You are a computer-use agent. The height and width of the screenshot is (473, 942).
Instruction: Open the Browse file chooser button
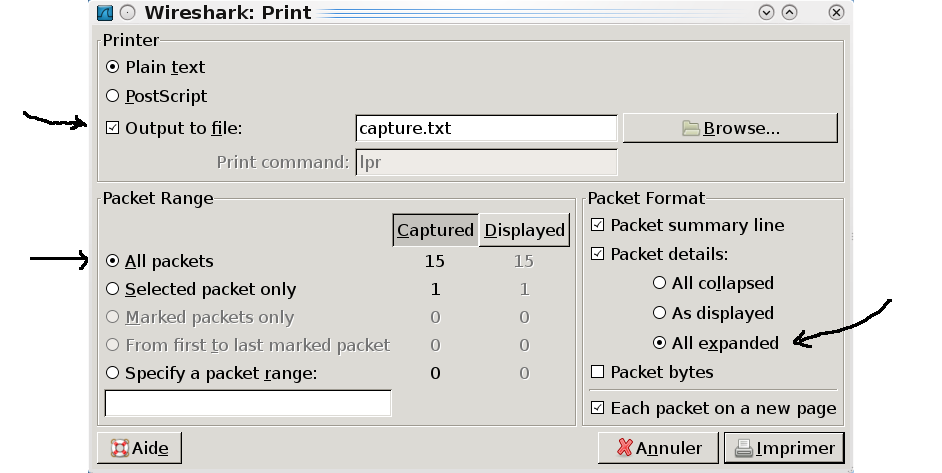coord(730,128)
